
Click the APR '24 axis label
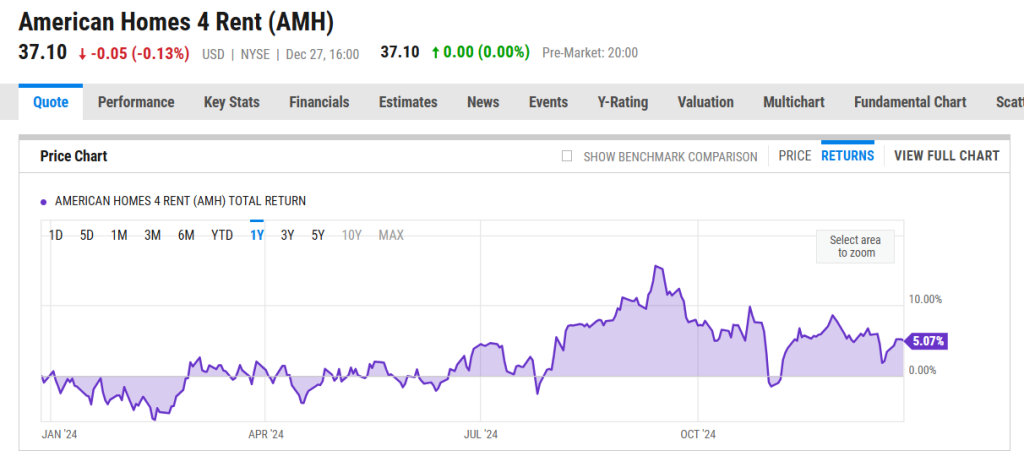pyautogui.click(x=266, y=434)
